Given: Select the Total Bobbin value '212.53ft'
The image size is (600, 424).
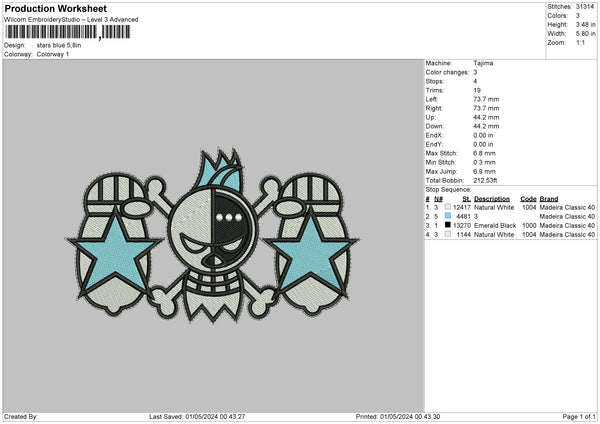Looking at the screenshot, I should click(485, 181).
